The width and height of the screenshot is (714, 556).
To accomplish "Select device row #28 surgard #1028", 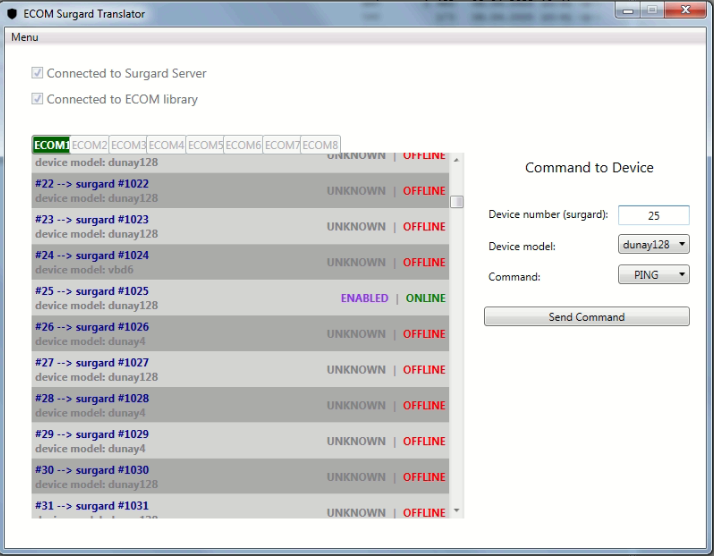I will (240, 405).
